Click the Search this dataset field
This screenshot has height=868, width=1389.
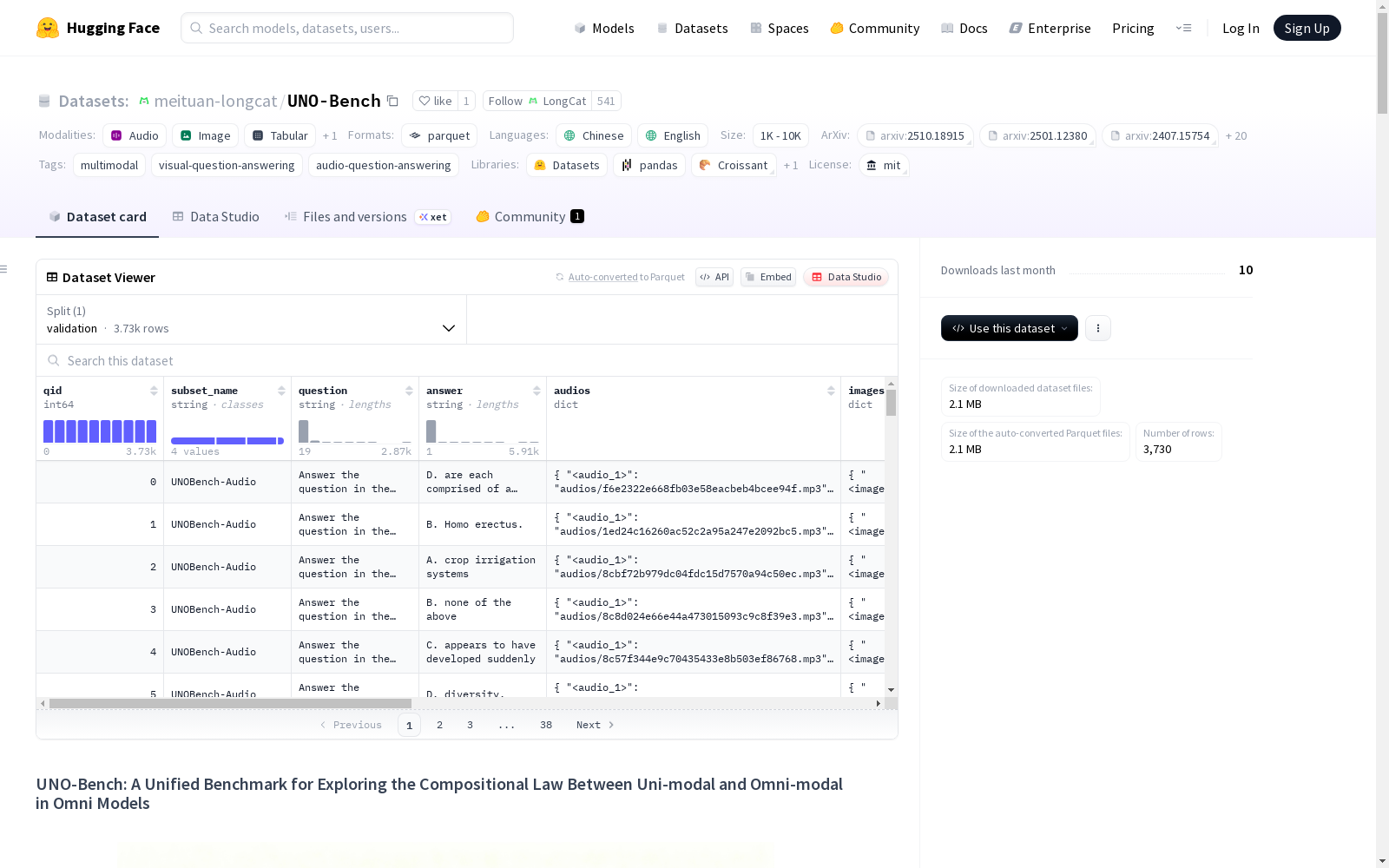467,360
